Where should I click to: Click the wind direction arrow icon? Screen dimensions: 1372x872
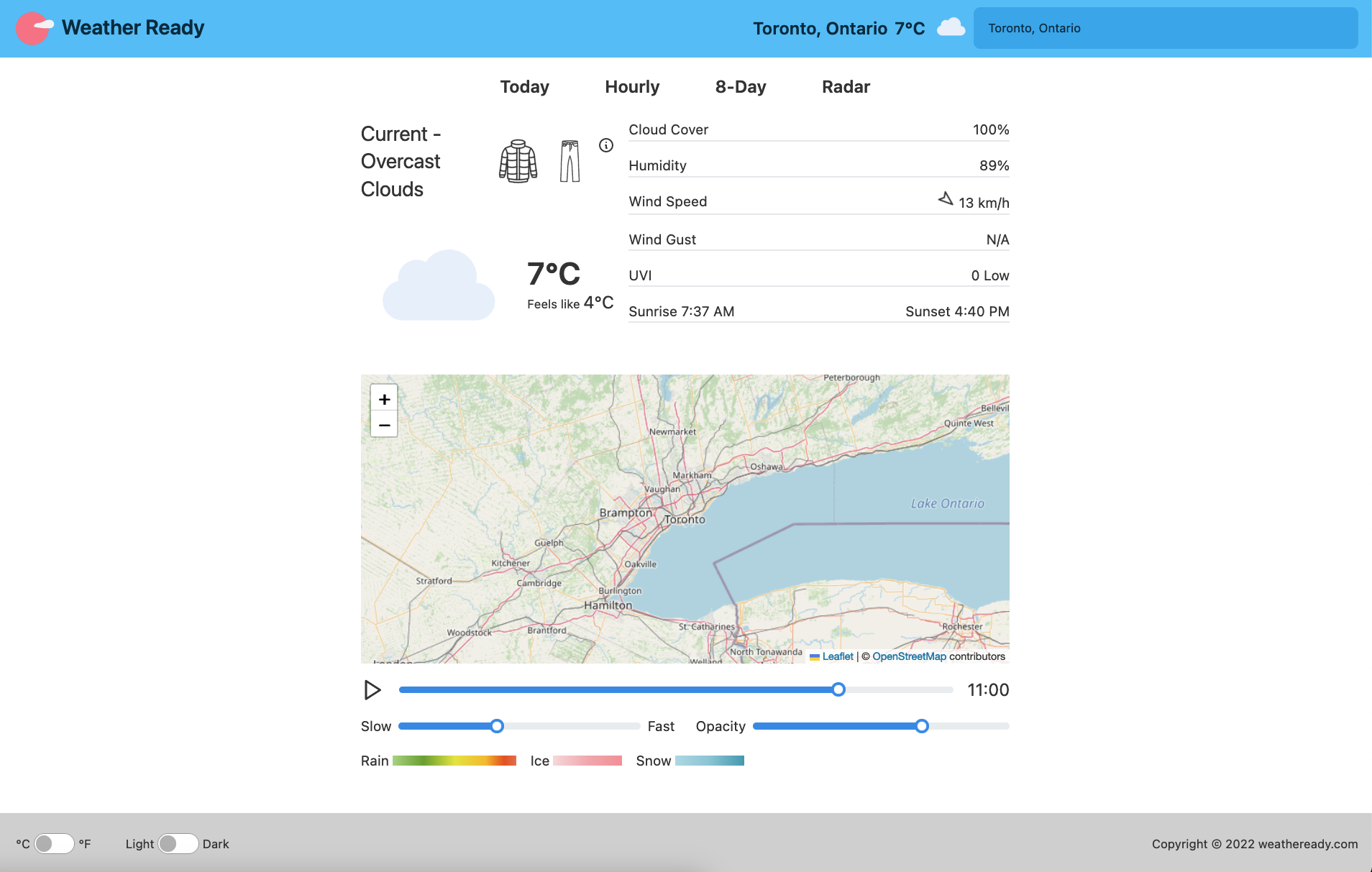[946, 199]
